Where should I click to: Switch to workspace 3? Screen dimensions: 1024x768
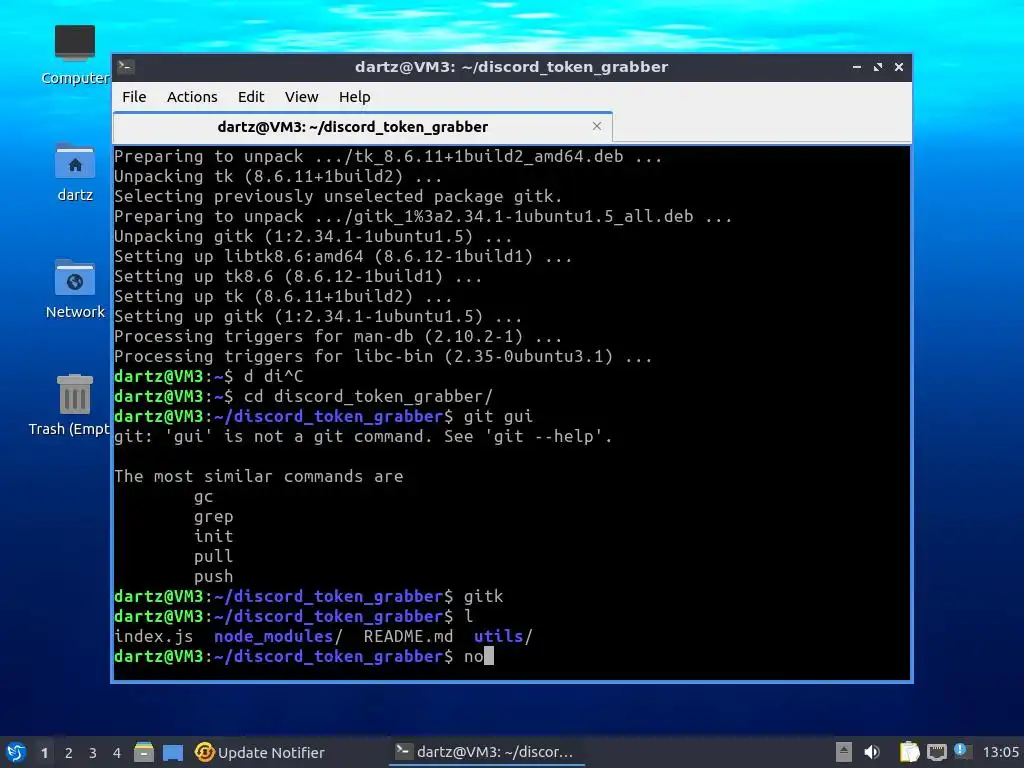(93, 753)
